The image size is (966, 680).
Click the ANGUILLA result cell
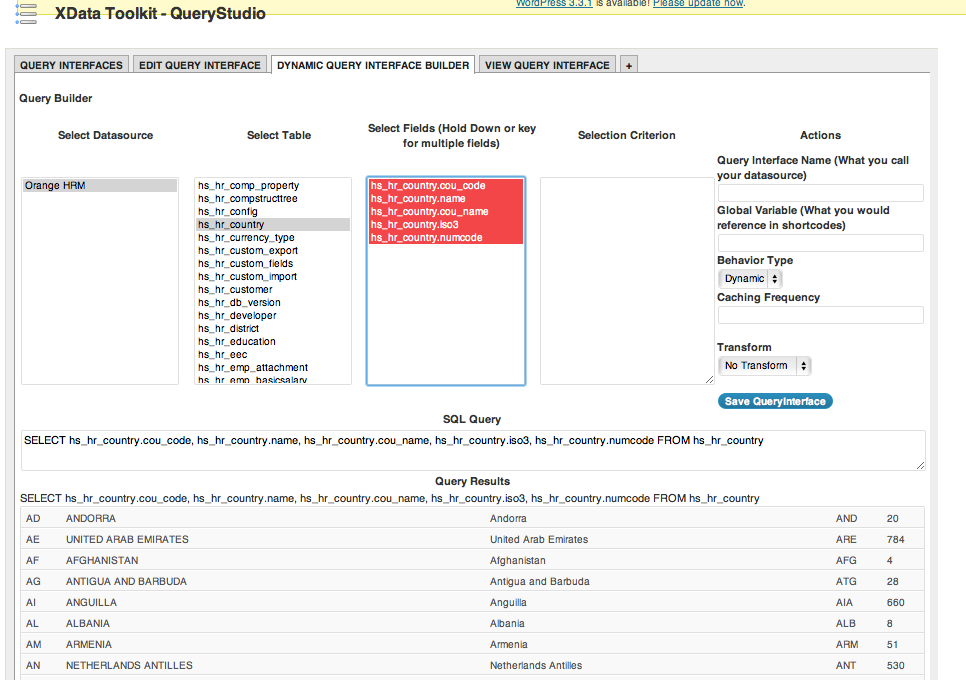pos(91,602)
